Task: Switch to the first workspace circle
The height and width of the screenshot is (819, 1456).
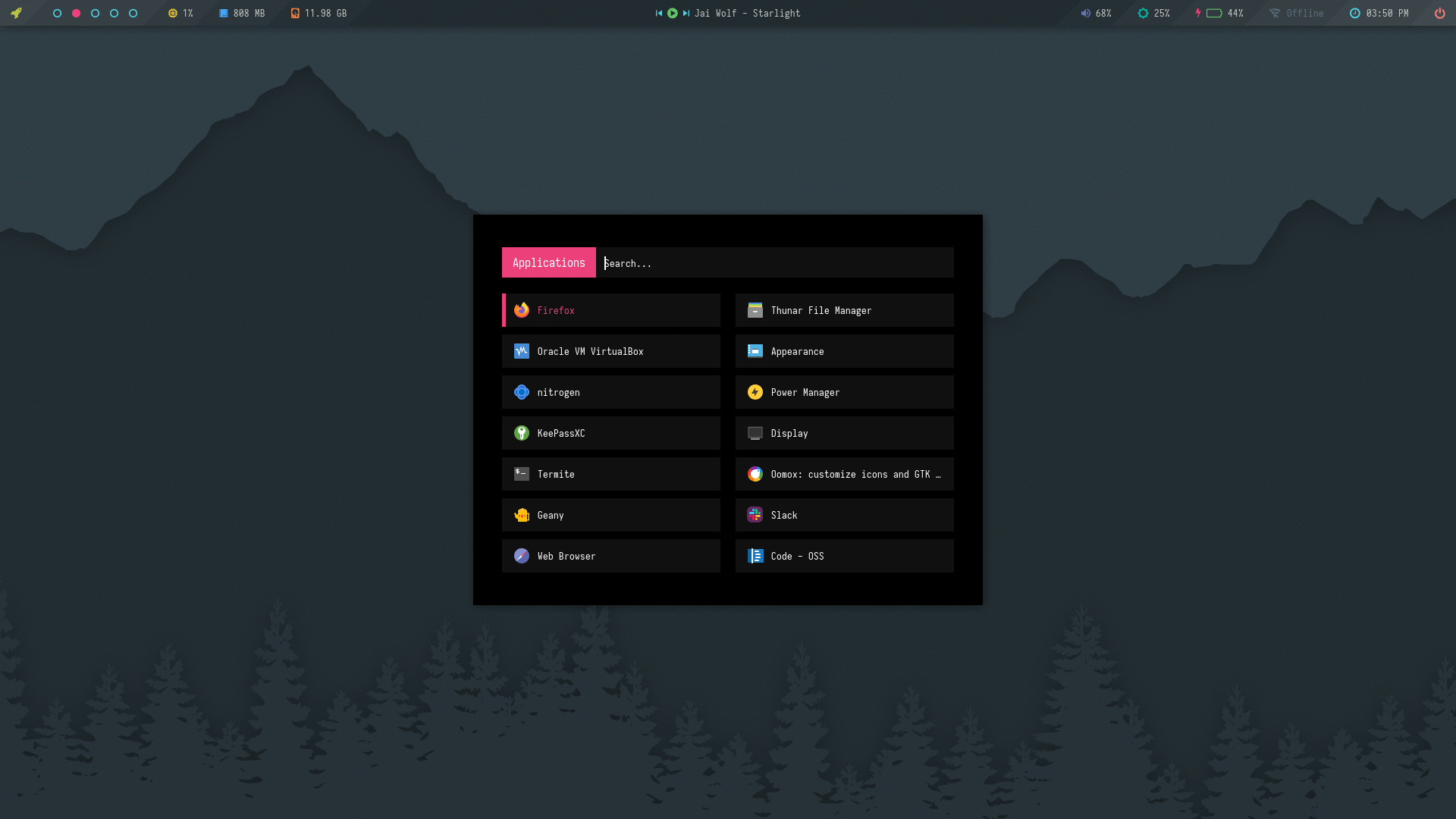Action: 57,13
